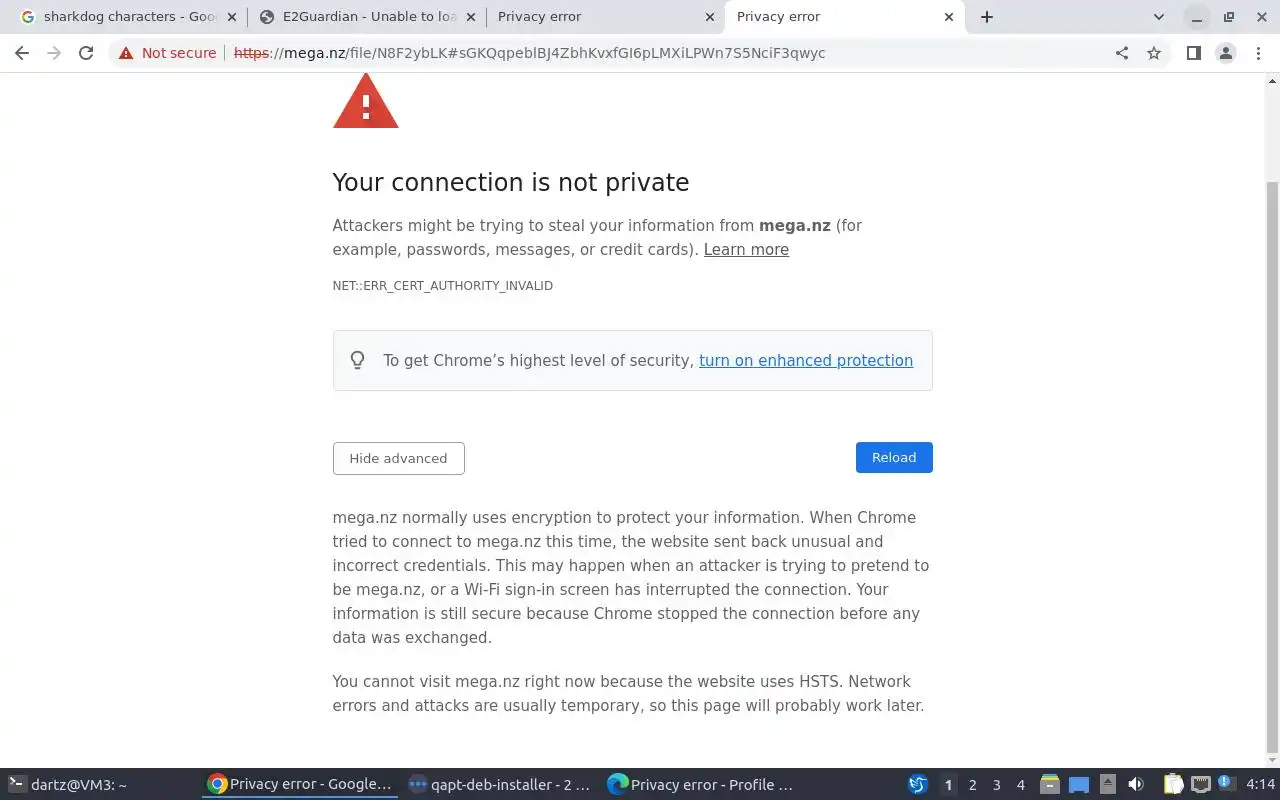Open the Learn more link
The width and height of the screenshot is (1280, 800).
(746, 250)
